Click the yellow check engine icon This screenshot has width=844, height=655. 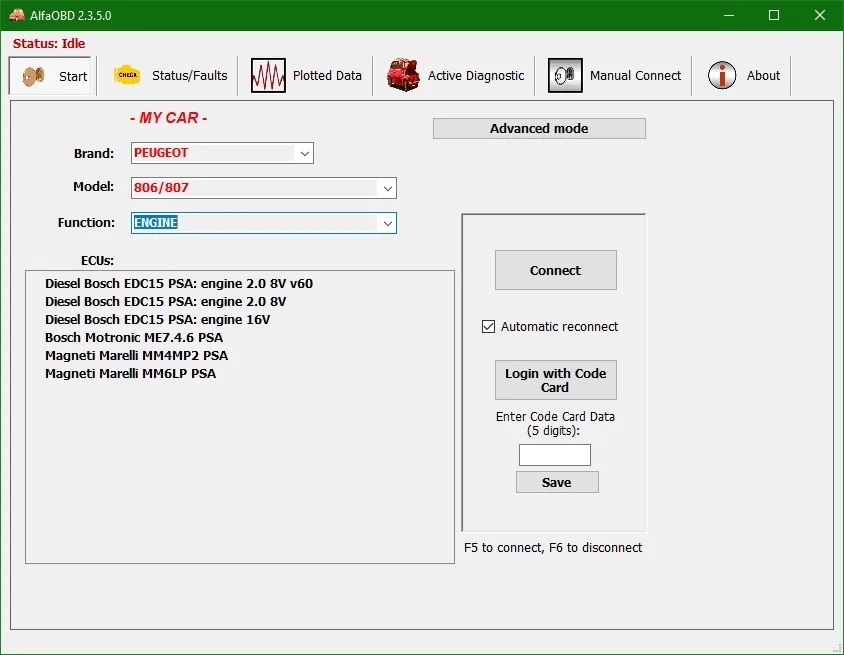(x=127, y=75)
